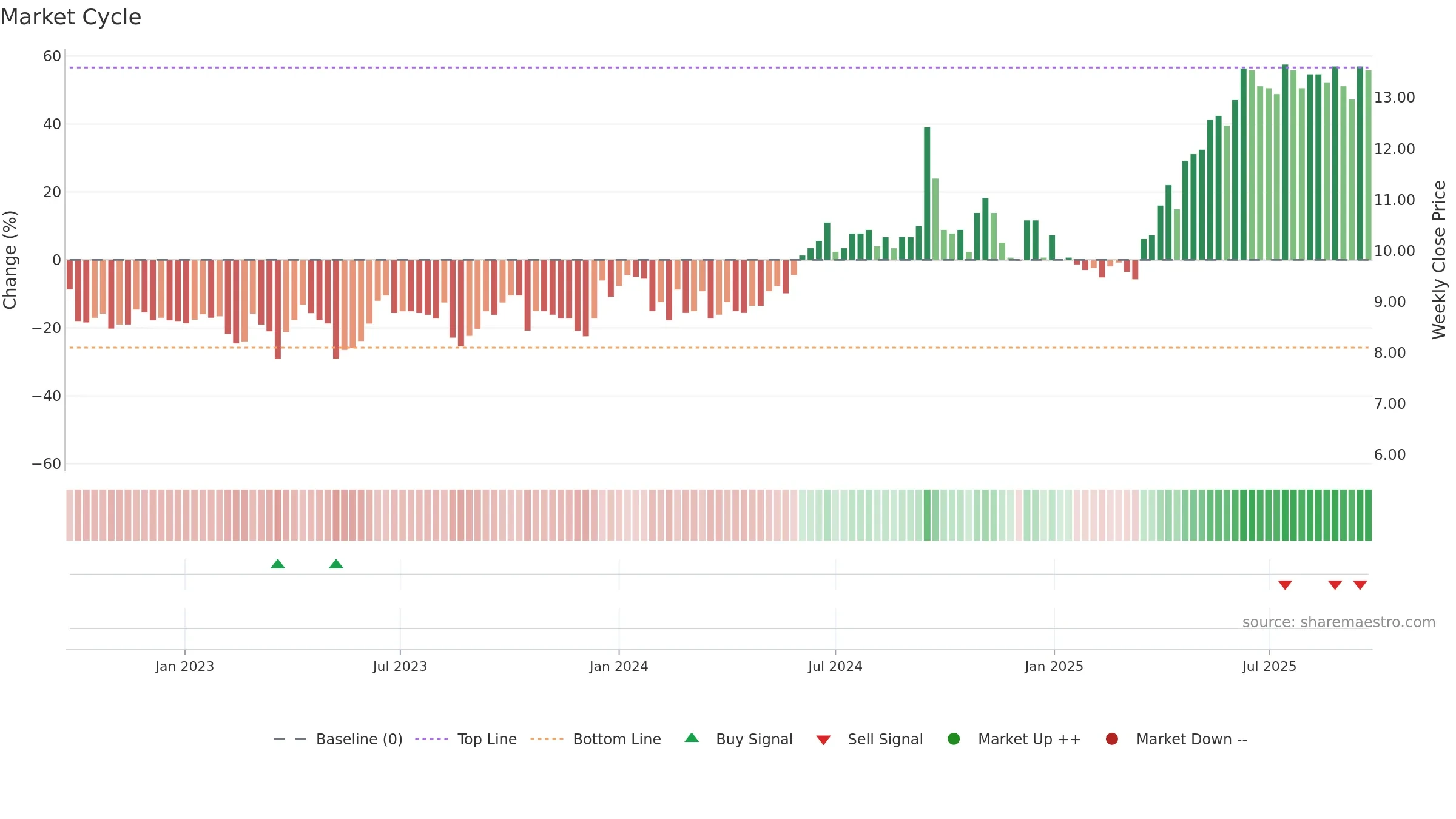Click the orange dotted Bottom Line legend swatch
This screenshot has height=819, width=1456.
coord(547,739)
